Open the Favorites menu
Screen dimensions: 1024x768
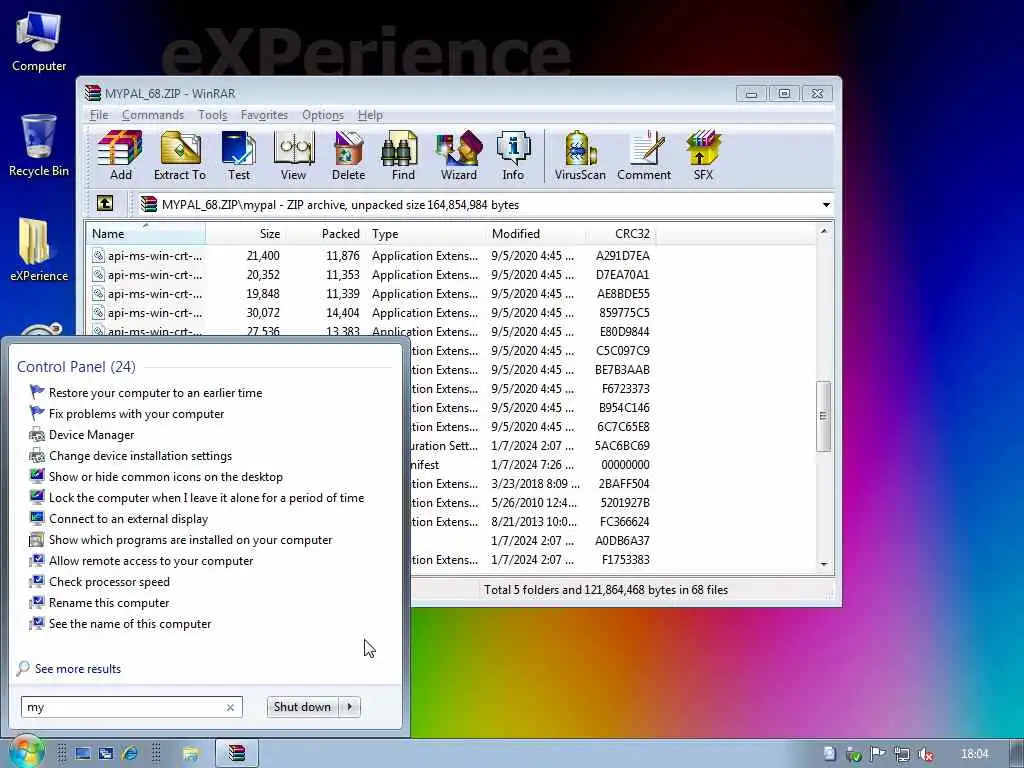point(264,115)
